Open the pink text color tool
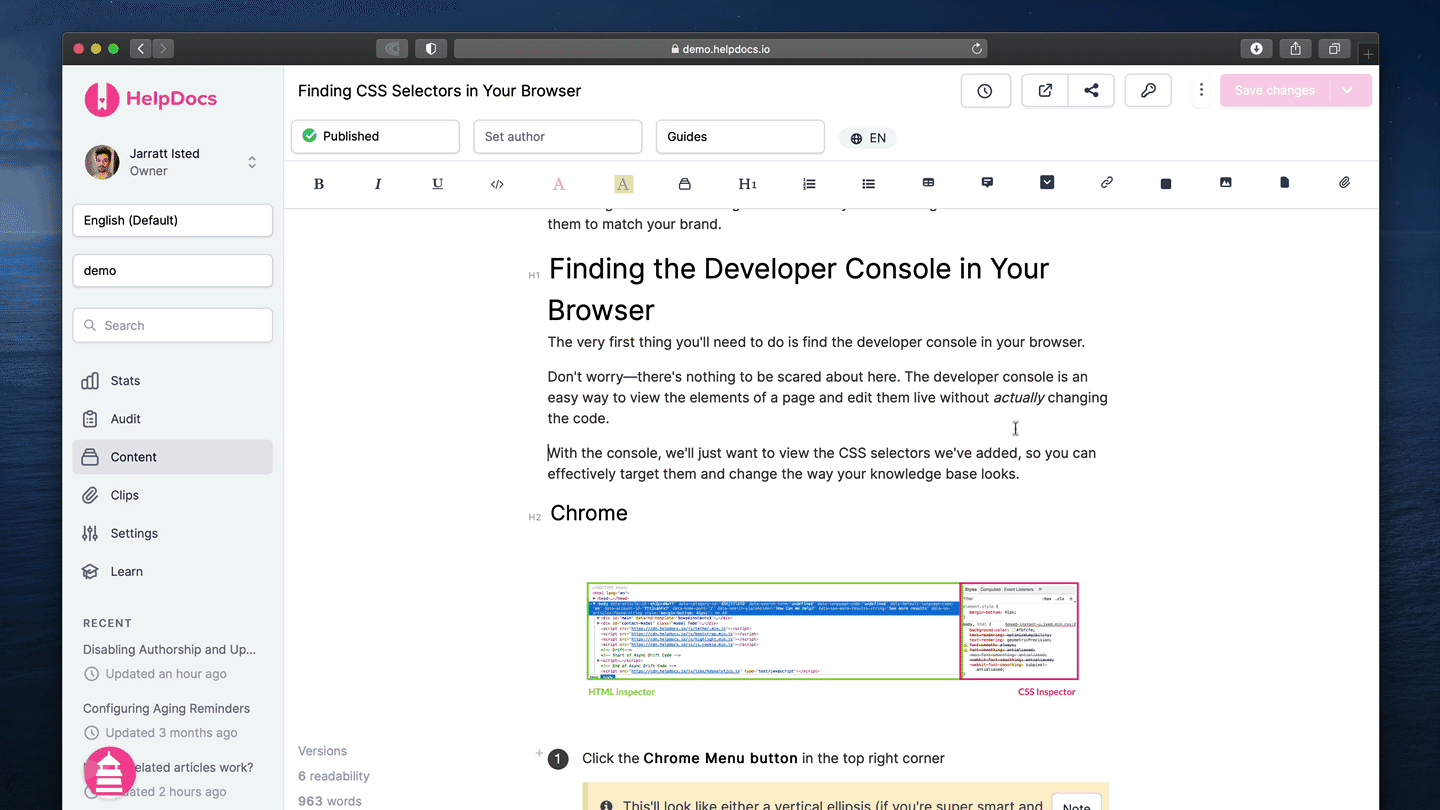1440x810 pixels. [x=559, y=184]
